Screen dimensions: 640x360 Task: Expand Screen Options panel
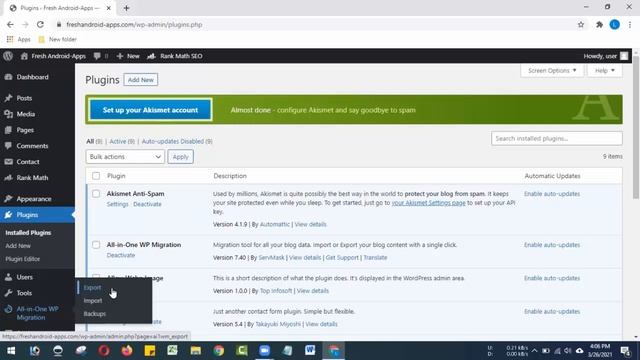click(552, 71)
